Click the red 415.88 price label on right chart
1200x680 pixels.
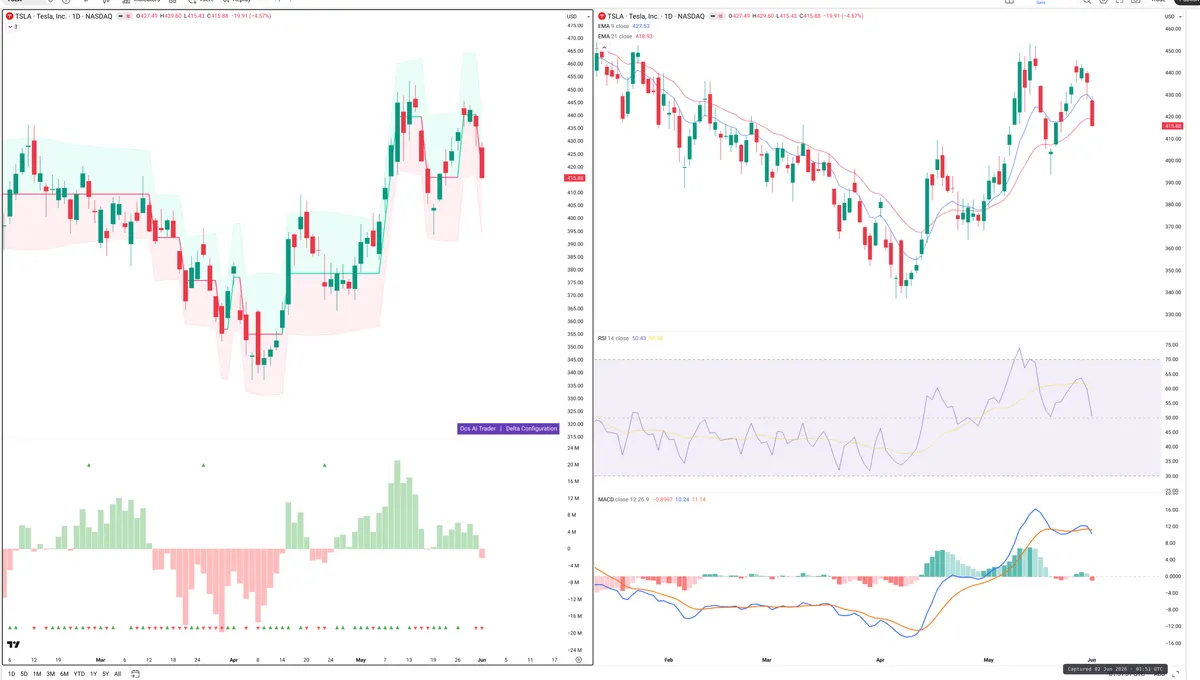1172,125
